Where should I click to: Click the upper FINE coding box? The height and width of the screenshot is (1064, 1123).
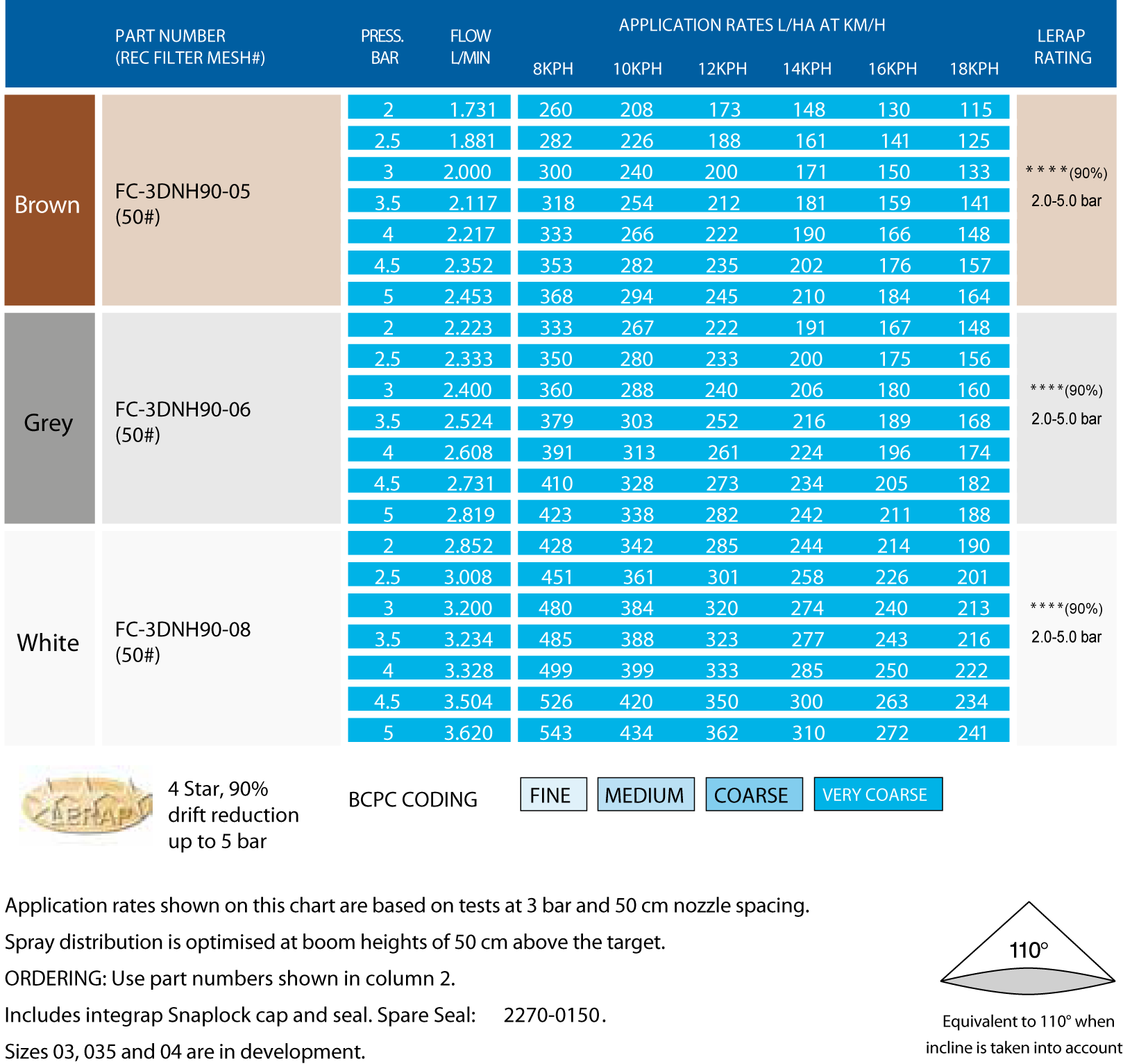(553, 795)
